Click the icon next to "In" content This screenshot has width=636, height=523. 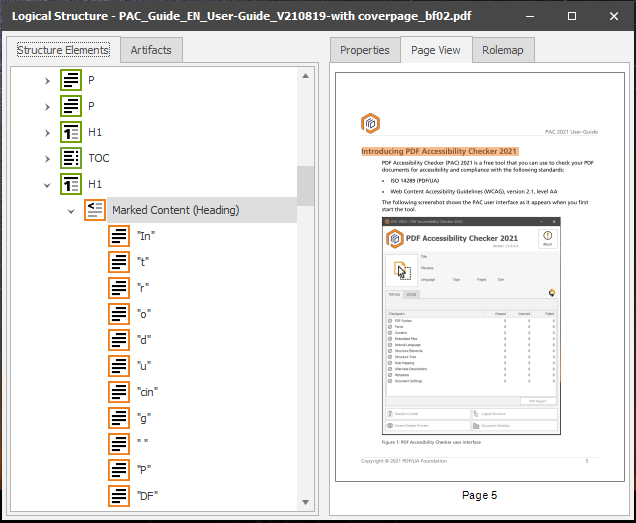pyautogui.click(x=119, y=236)
